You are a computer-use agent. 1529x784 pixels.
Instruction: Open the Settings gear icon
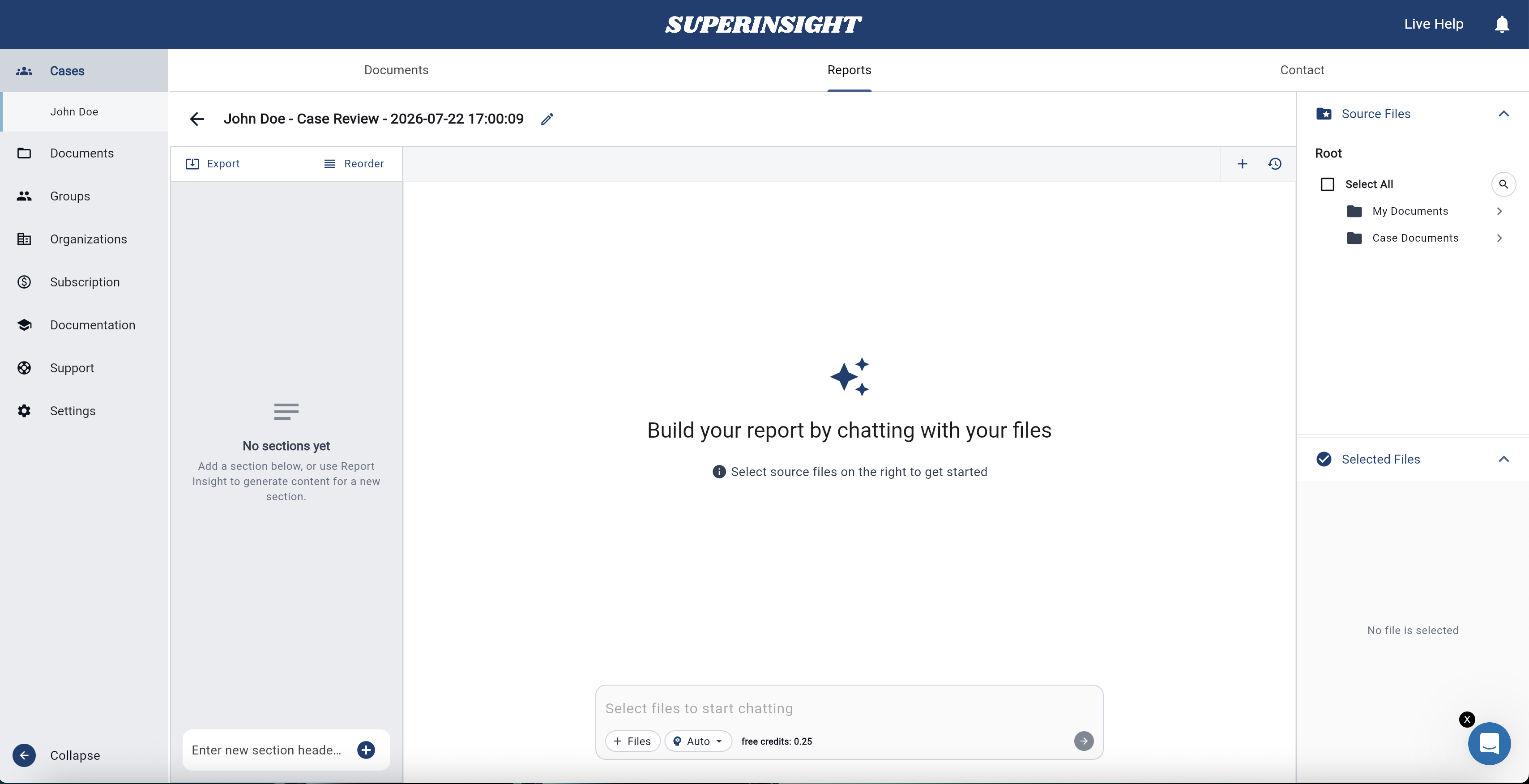tap(24, 411)
